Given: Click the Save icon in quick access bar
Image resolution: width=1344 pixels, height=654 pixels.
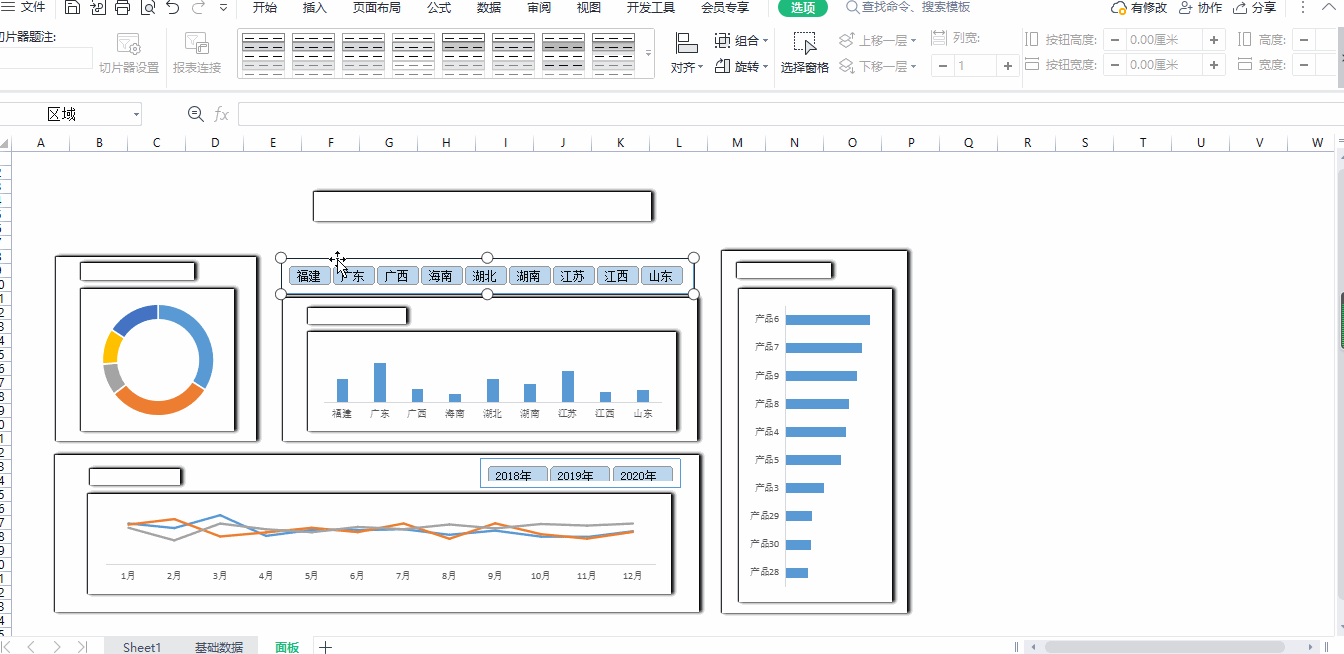Looking at the screenshot, I should (x=72, y=8).
